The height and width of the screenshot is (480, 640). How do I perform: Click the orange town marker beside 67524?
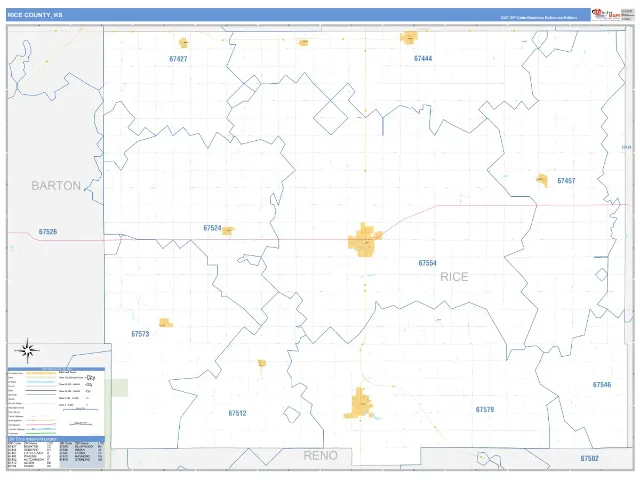pyautogui.click(x=228, y=231)
